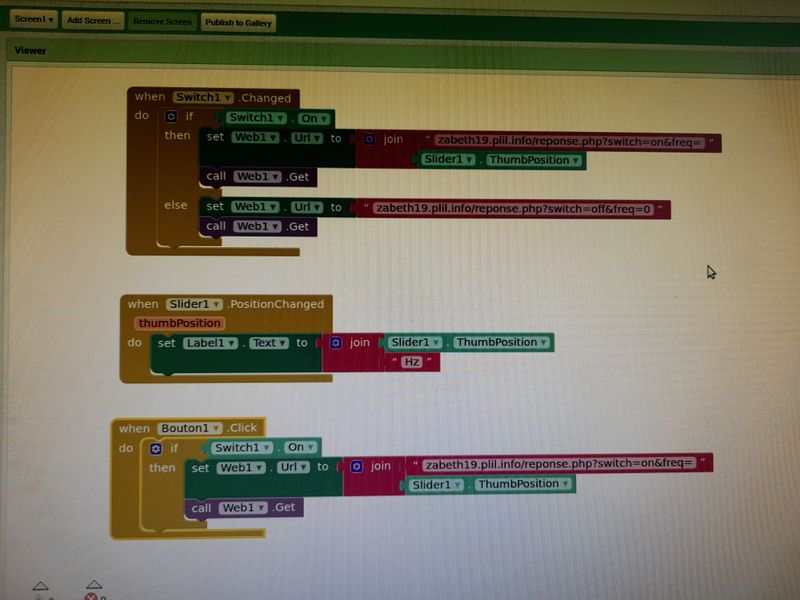
Task: Open Switch1 dropdown in when Switch1.Changed header
Action: click(x=204, y=98)
